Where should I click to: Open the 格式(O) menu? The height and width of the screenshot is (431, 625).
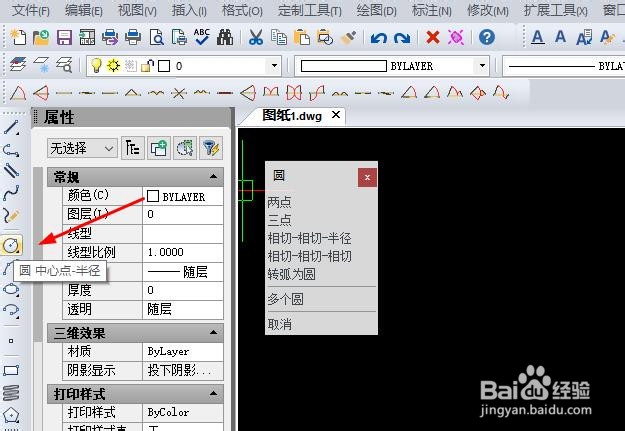point(242,10)
